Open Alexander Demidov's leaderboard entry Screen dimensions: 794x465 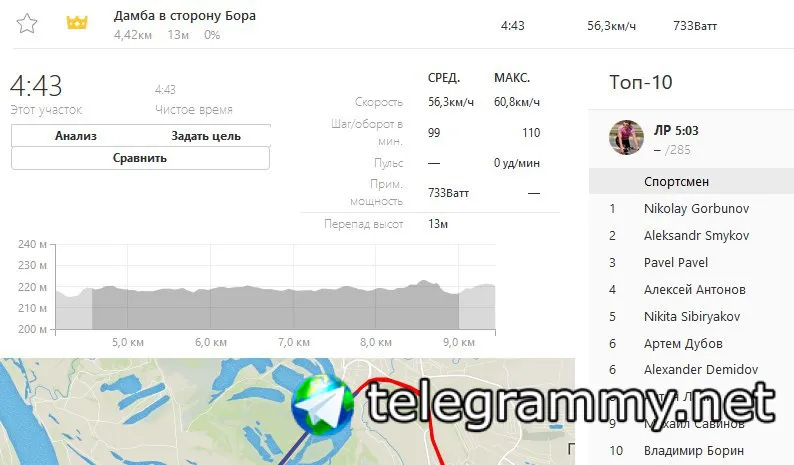coord(701,370)
